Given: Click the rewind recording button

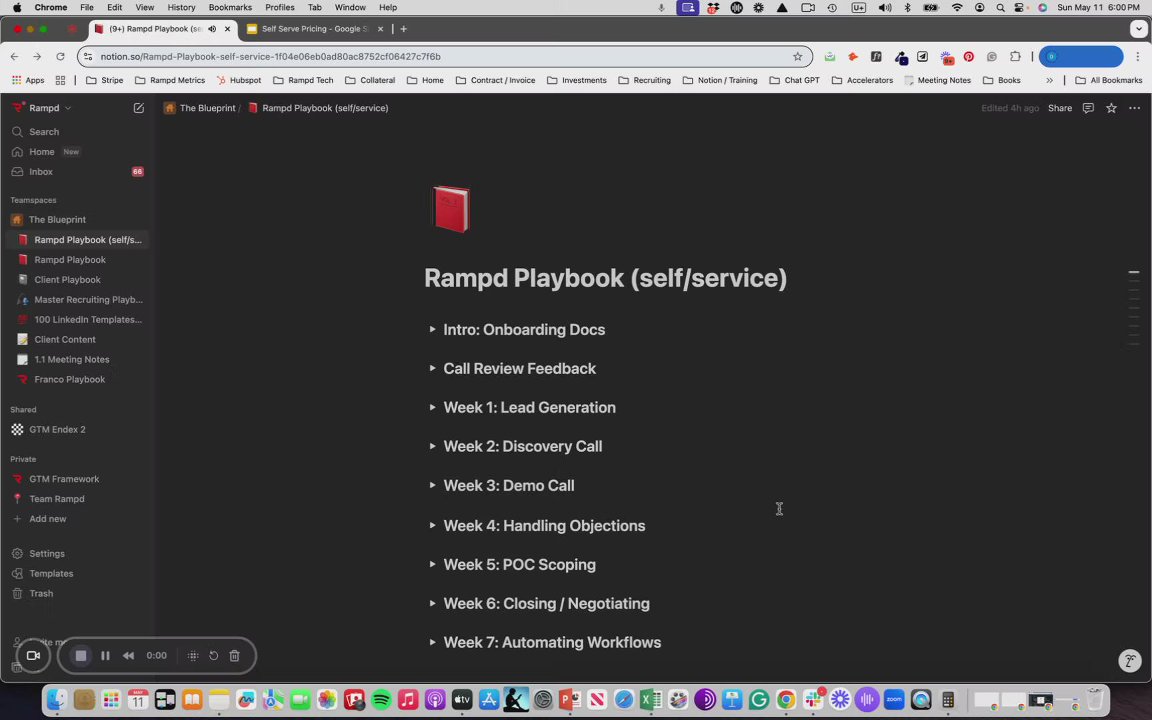Looking at the screenshot, I should 129,655.
